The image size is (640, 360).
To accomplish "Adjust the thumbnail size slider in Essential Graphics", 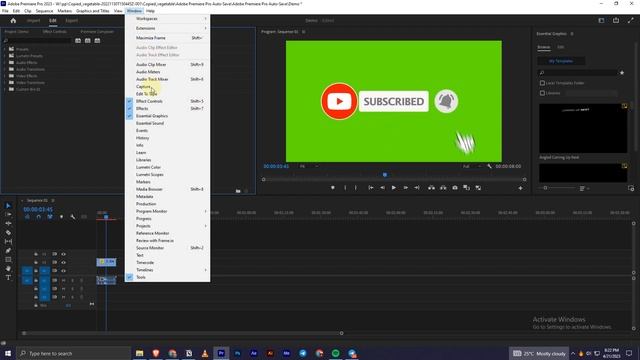I will tap(545, 188).
